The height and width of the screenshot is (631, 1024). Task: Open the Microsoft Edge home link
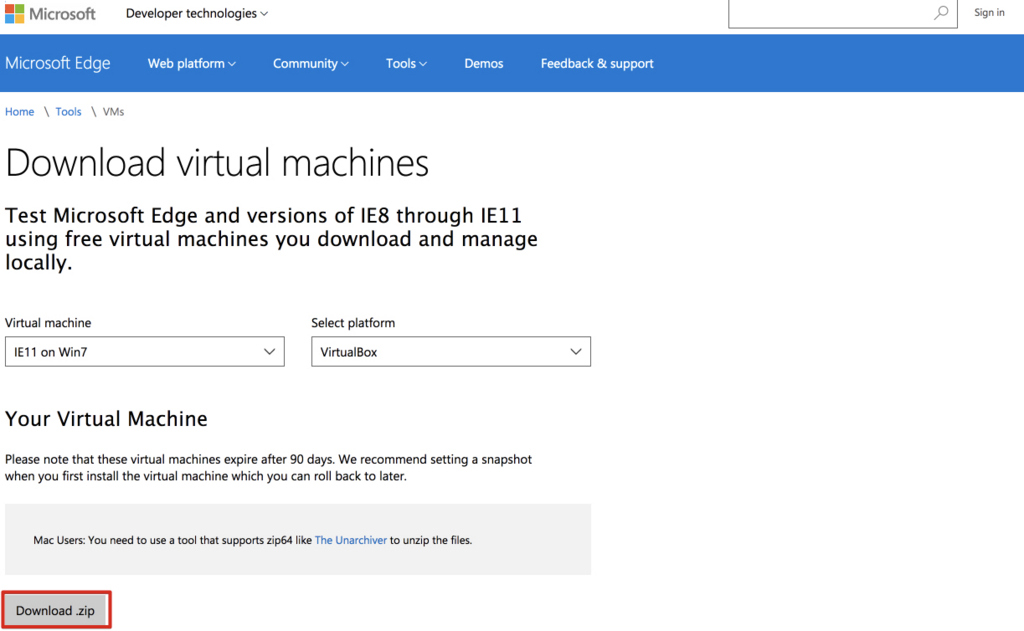click(x=57, y=63)
